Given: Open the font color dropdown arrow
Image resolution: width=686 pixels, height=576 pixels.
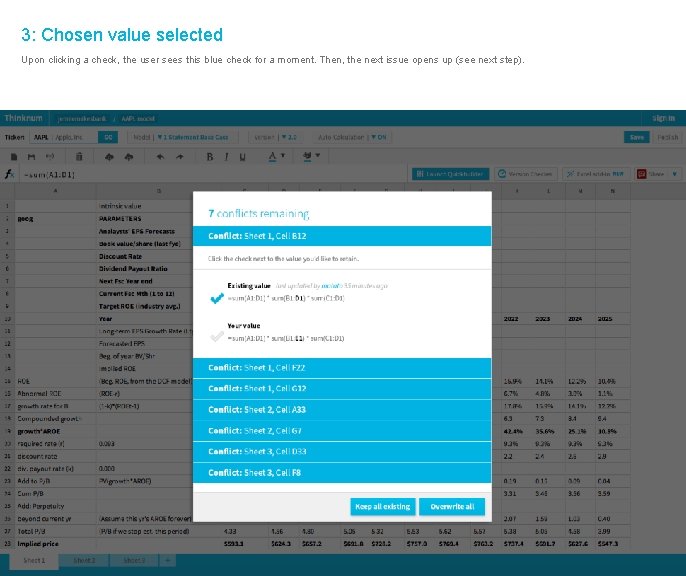Looking at the screenshot, I should [x=283, y=155].
